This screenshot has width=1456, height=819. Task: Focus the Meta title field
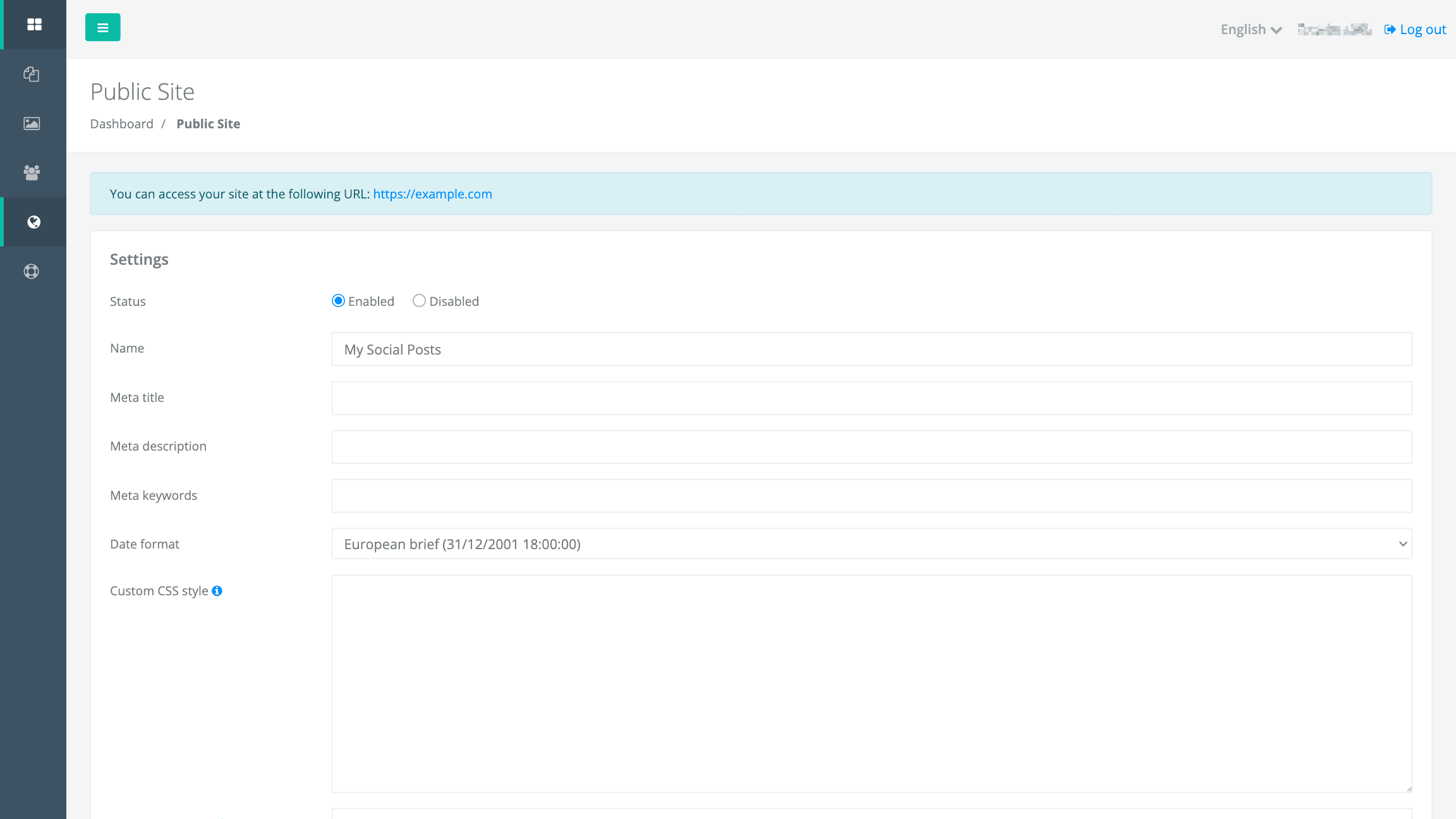(x=871, y=398)
